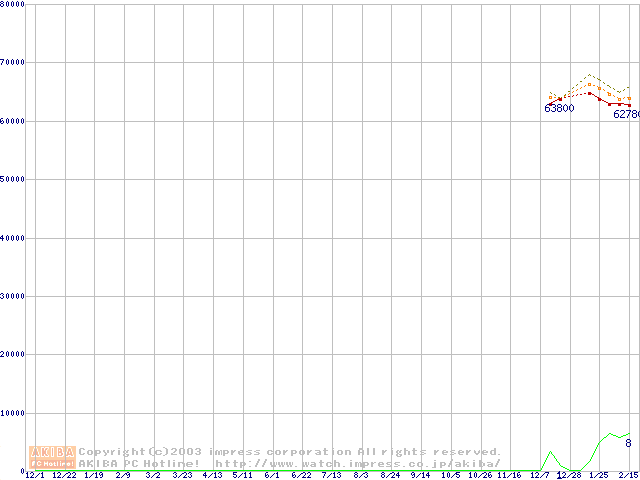Click the 6/1 date on x-axis

tap(271, 476)
